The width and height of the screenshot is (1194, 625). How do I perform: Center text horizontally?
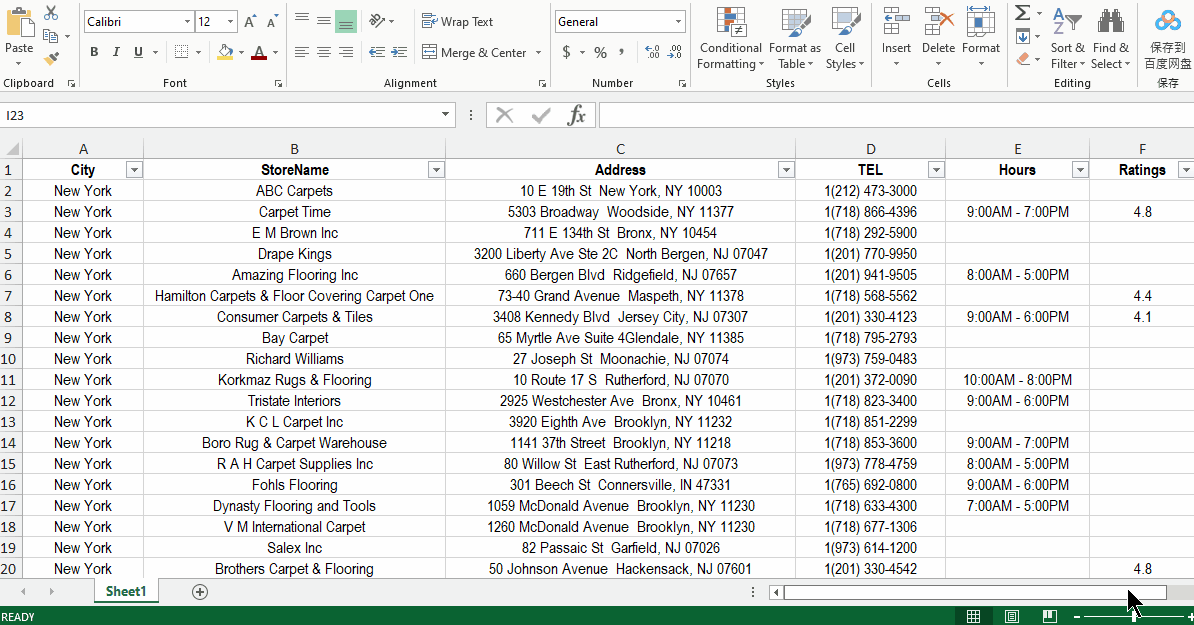[324, 52]
